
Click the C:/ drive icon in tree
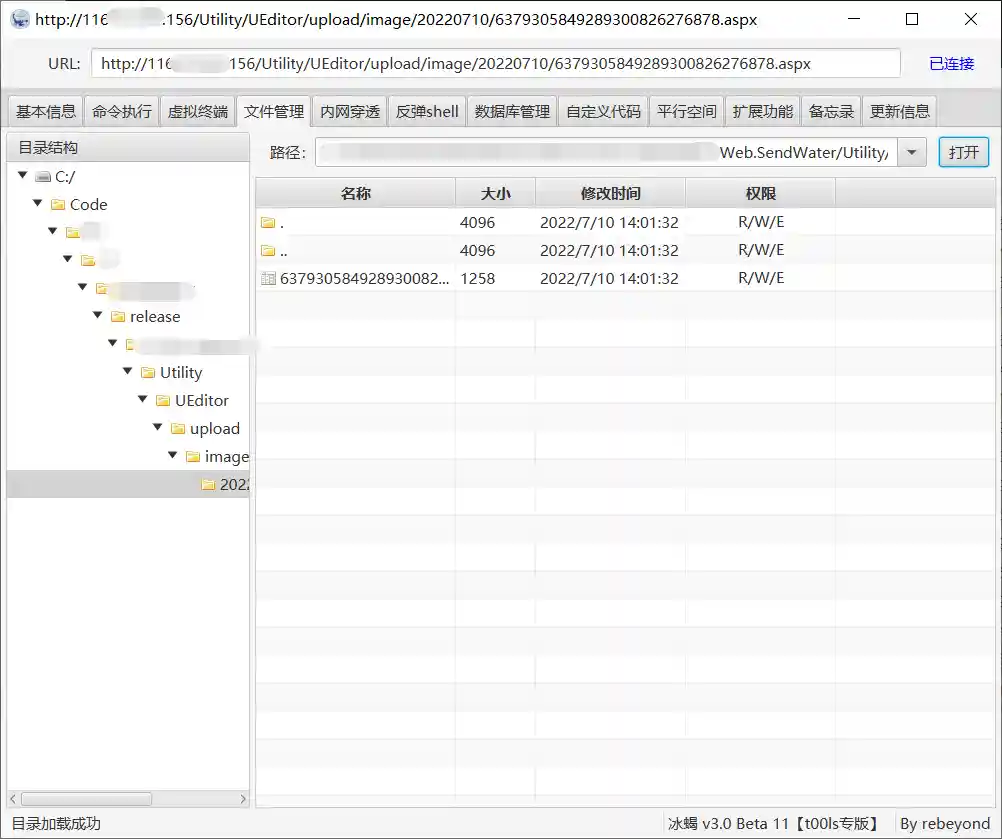click(x=42, y=177)
